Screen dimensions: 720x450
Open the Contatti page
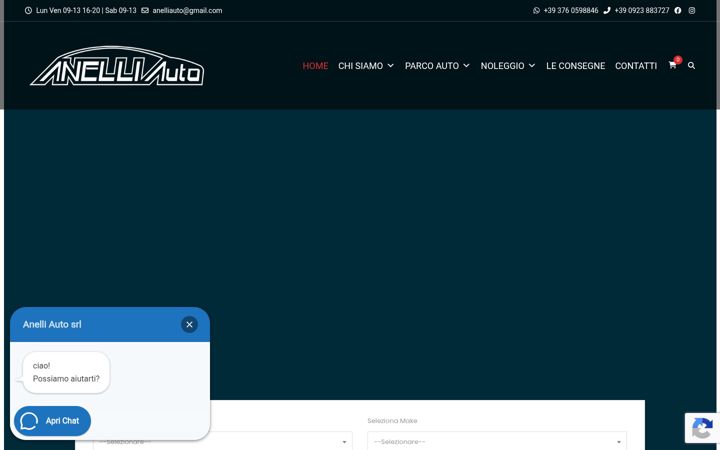pyautogui.click(x=636, y=66)
